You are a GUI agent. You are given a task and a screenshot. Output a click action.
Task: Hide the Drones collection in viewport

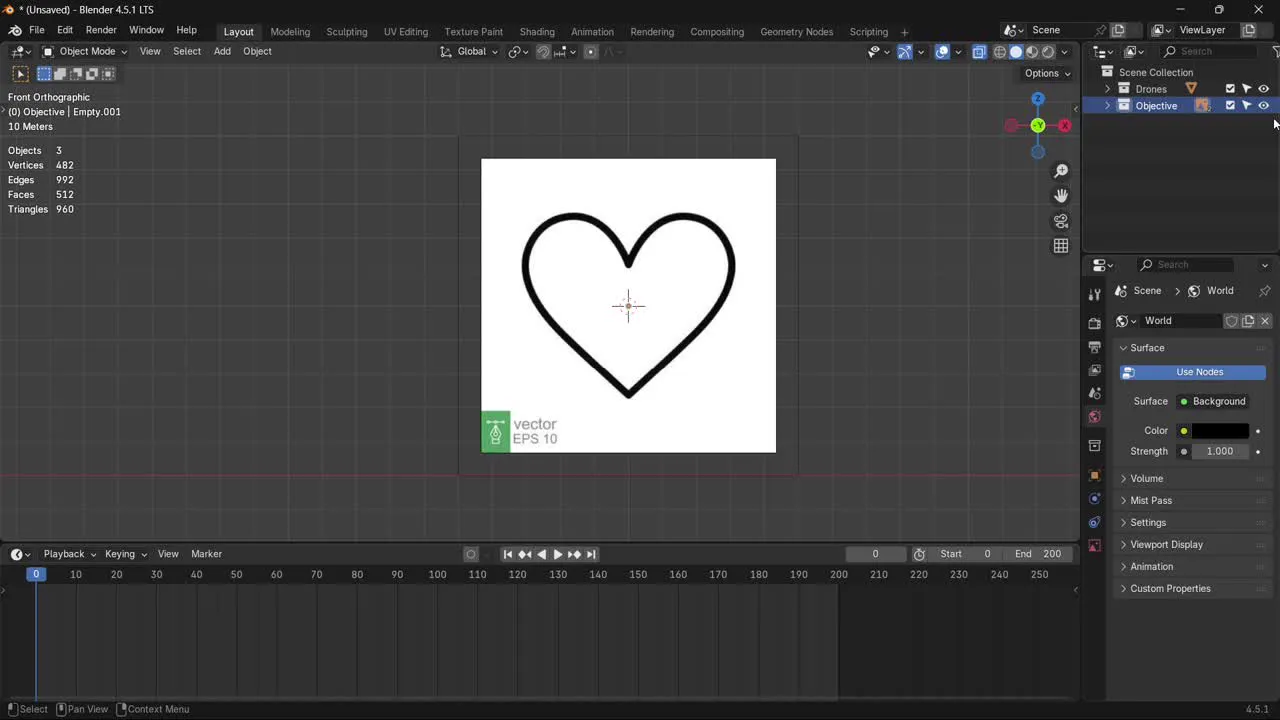pos(1263,89)
